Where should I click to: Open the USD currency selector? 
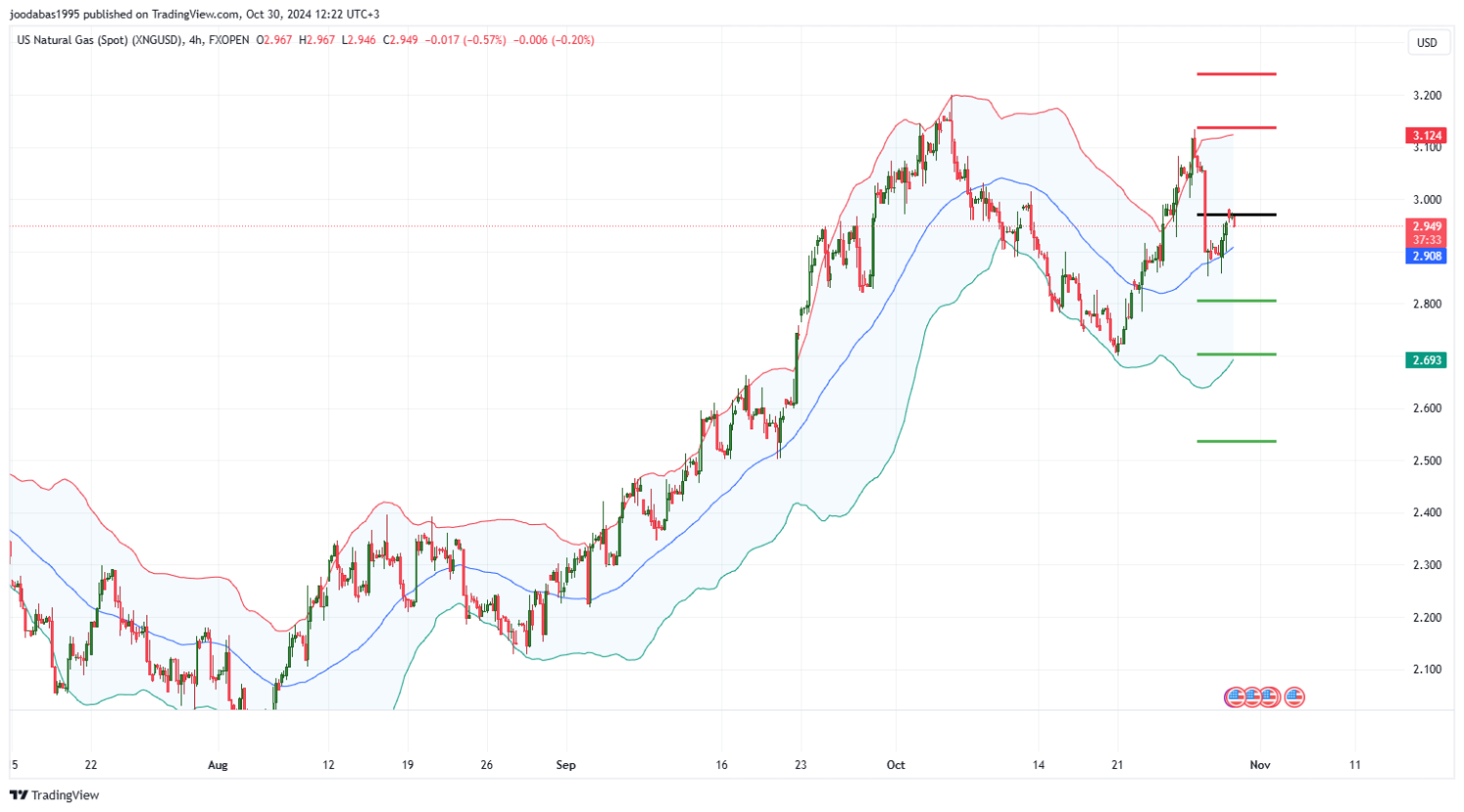coord(1427,42)
